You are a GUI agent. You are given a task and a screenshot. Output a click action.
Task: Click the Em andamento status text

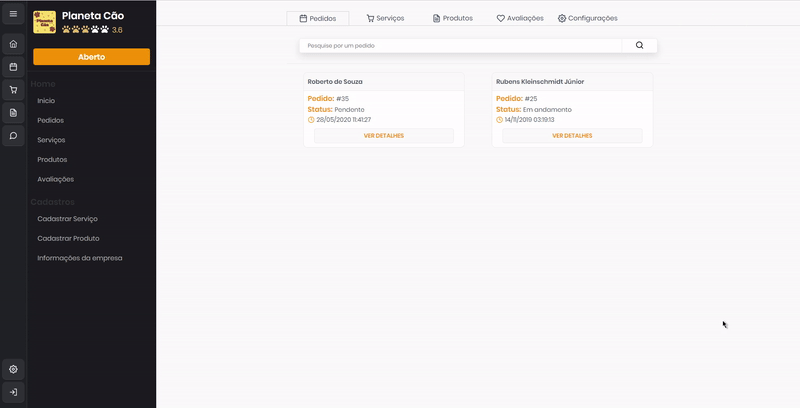(547, 110)
